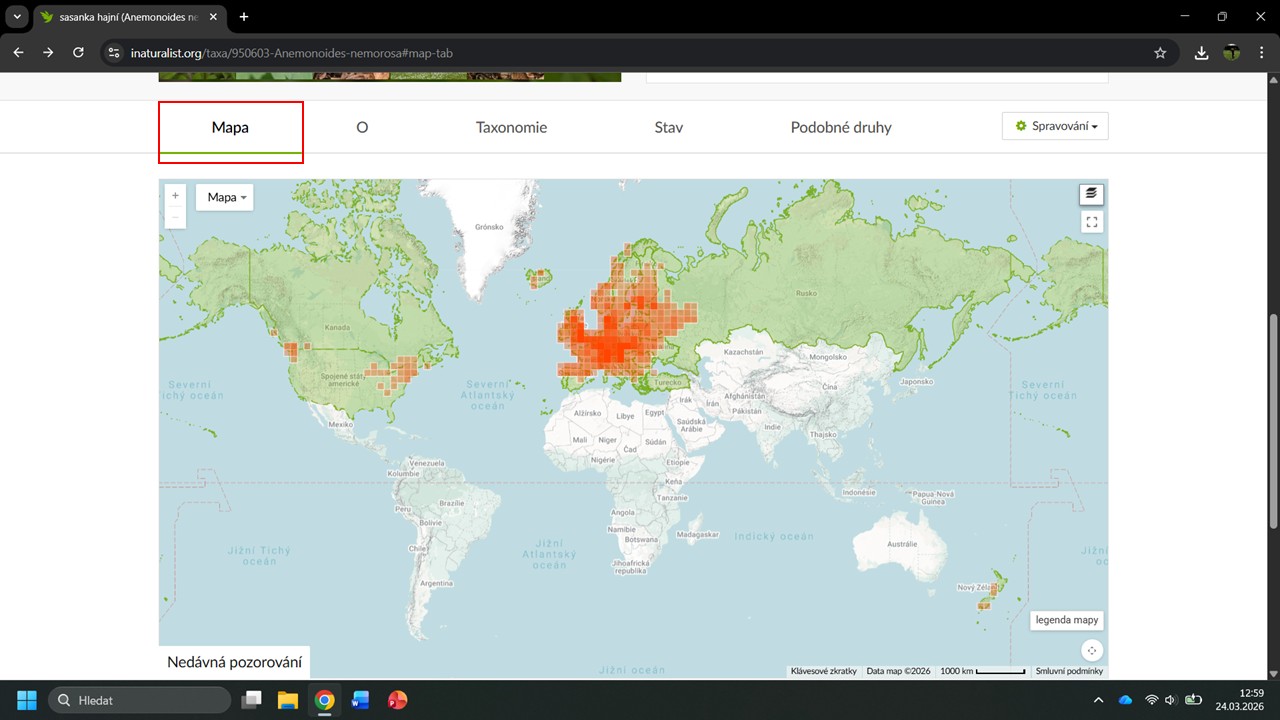Toggle fullscreen map view

[x=1092, y=222]
